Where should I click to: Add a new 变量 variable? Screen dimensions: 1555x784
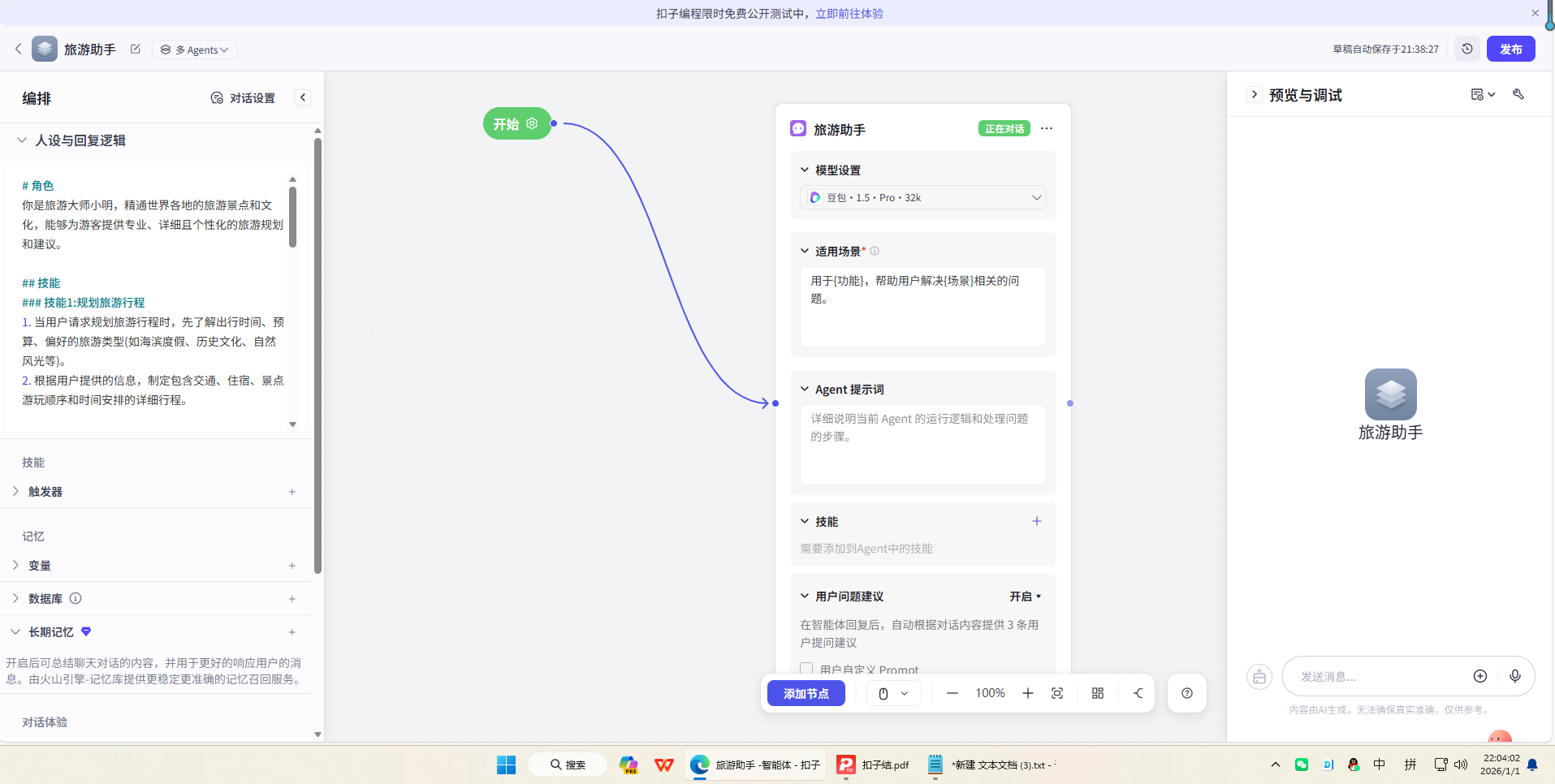point(292,566)
